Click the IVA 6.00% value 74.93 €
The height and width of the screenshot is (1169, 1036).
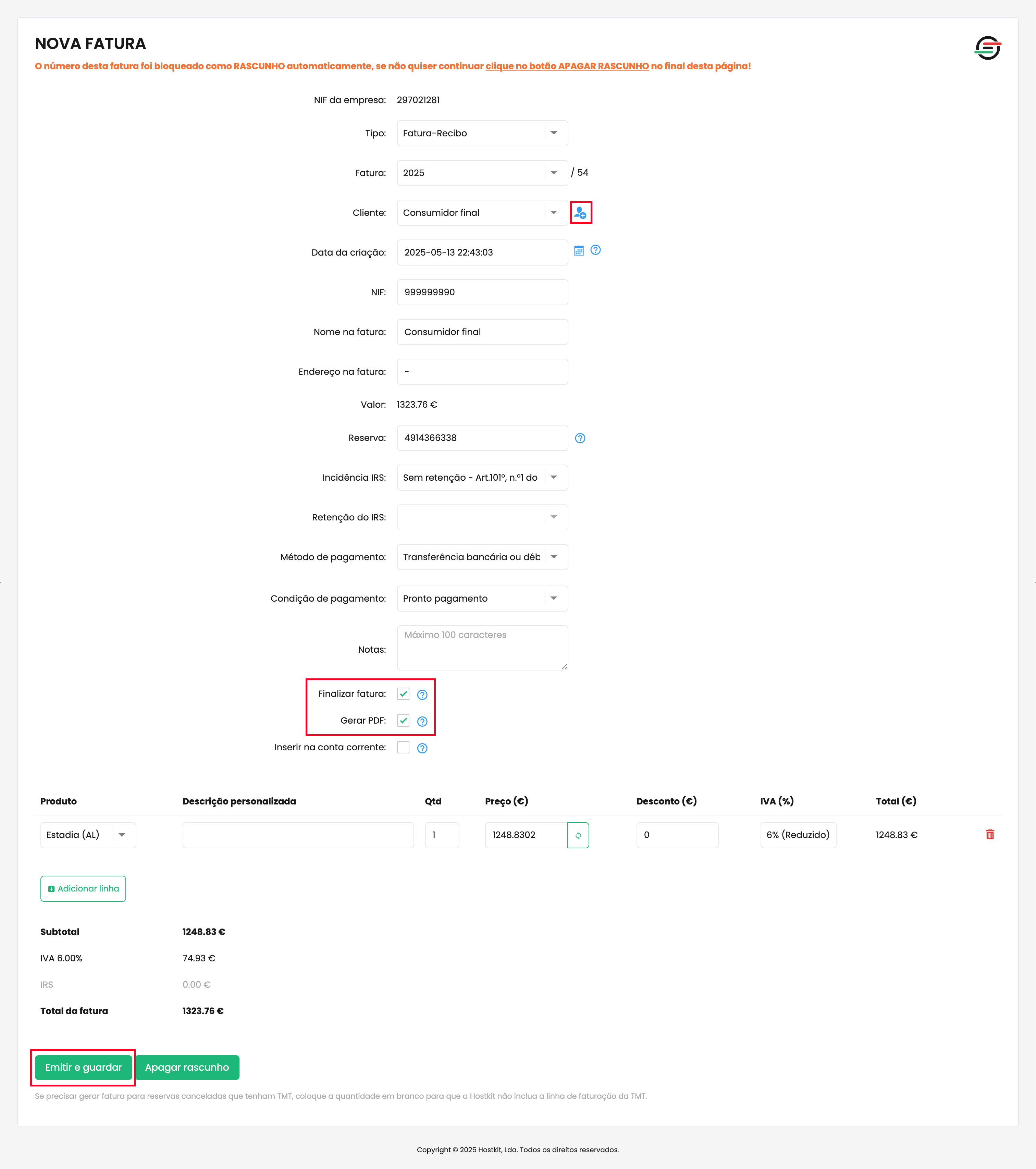click(199, 958)
